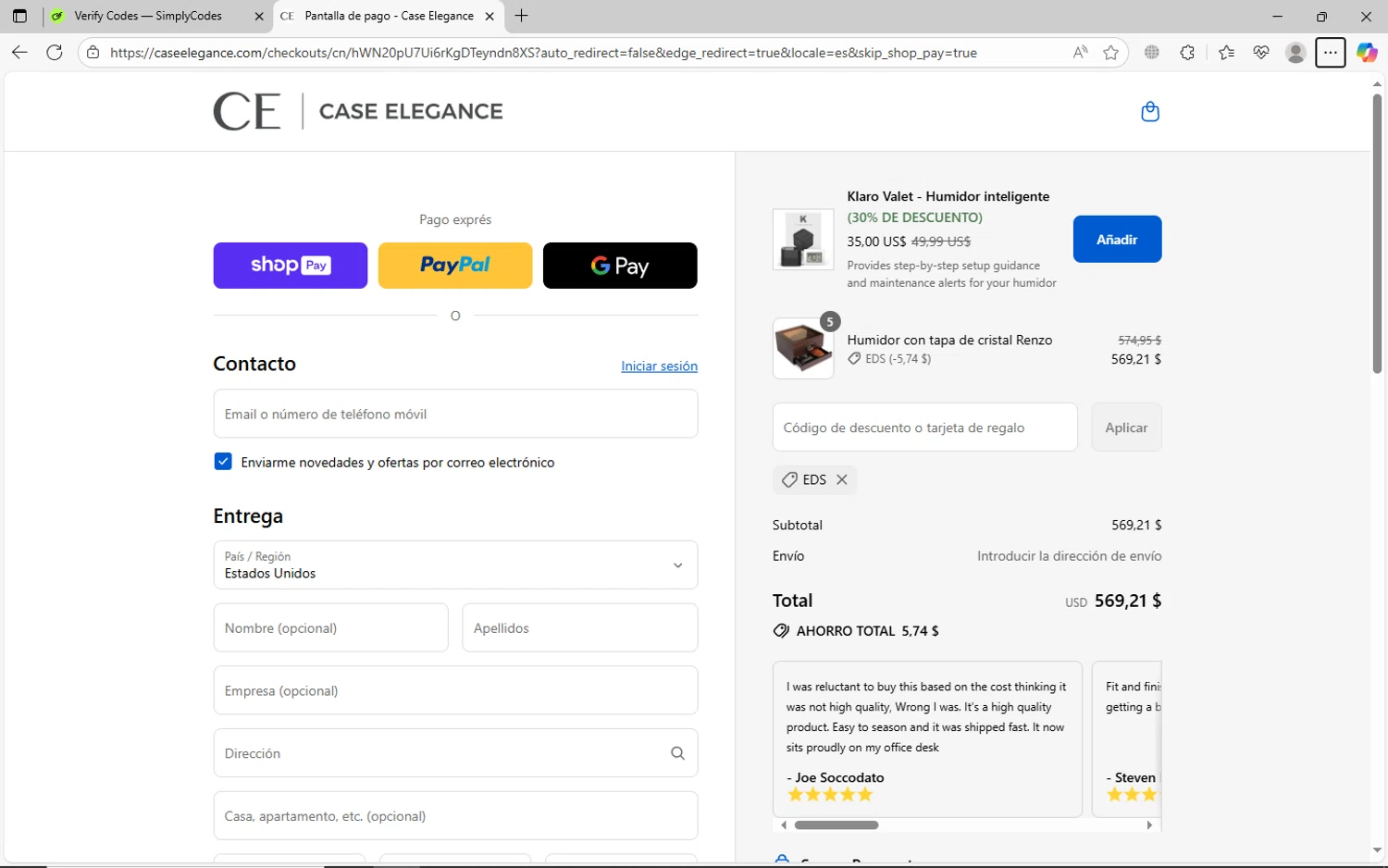This screenshot has height=868, width=1388.
Task: Click the Klaro Valet - Humidor inteligente title
Action: pos(948,196)
